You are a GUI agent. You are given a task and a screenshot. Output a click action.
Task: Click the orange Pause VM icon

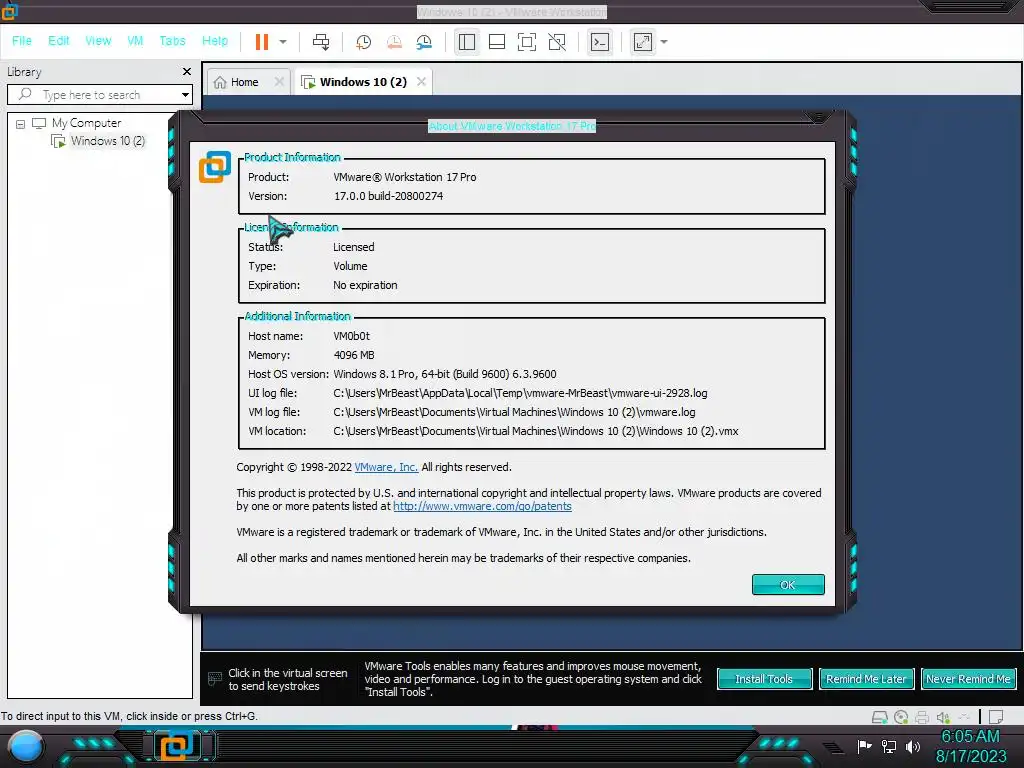tap(262, 42)
